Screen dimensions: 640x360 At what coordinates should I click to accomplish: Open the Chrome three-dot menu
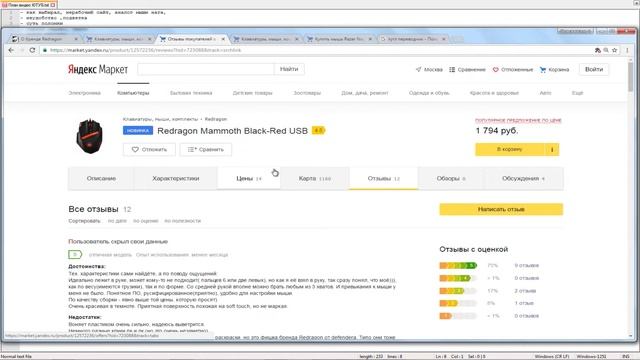627,50
